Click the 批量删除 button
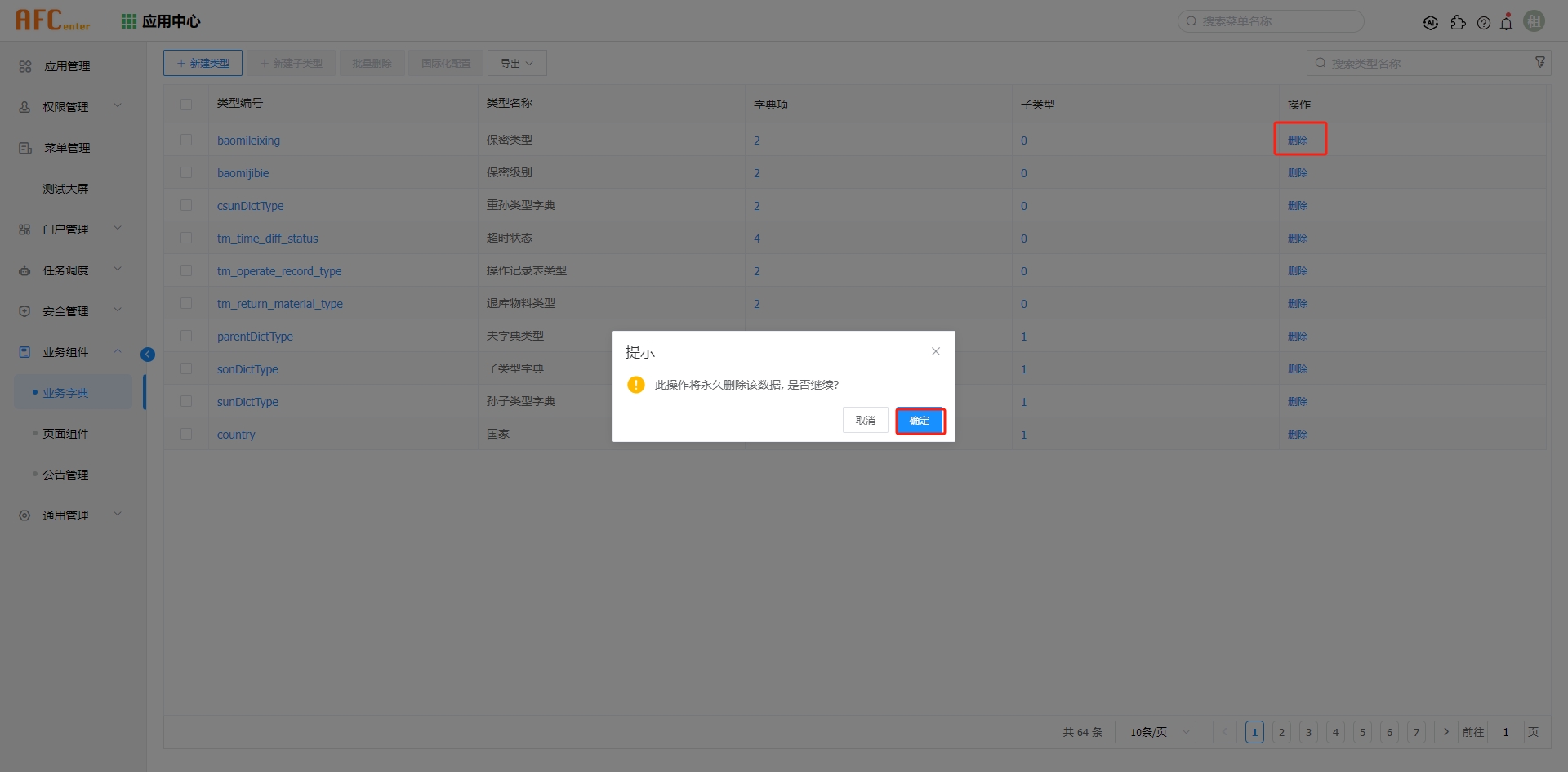Viewport: 1568px width, 772px height. coord(372,63)
